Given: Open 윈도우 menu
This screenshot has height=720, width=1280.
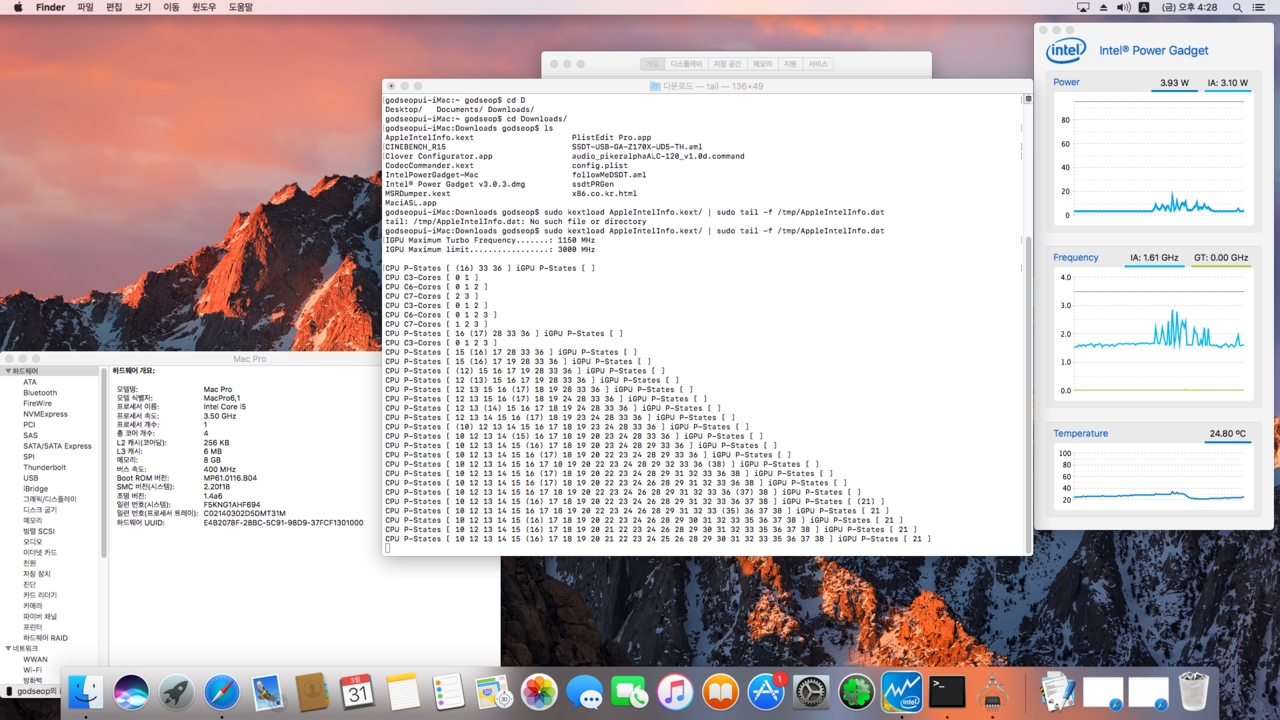Looking at the screenshot, I should pyautogui.click(x=204, y=7).
